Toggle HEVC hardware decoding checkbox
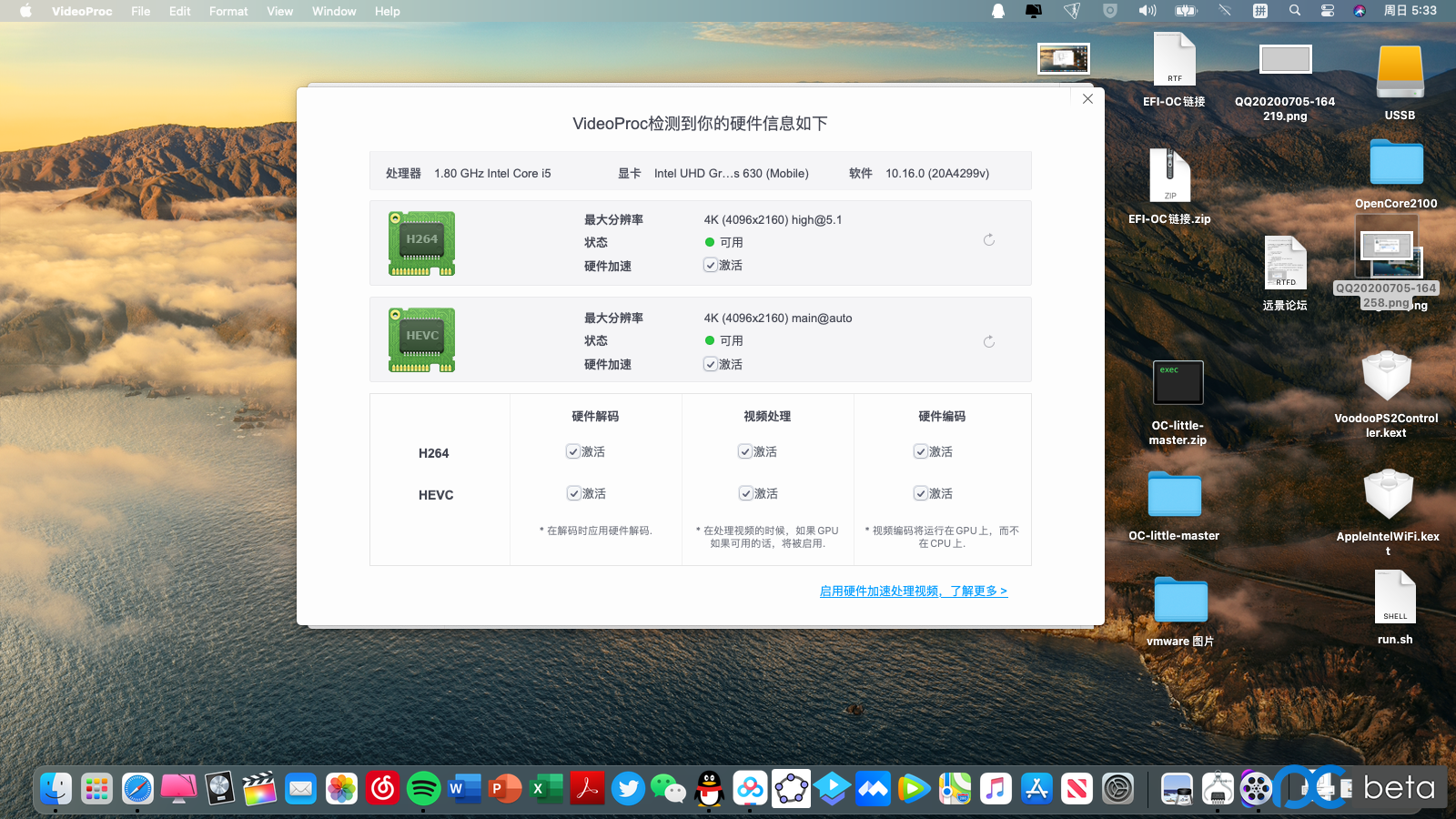Screen dimensions: 1456x819 tap(573, 493)
